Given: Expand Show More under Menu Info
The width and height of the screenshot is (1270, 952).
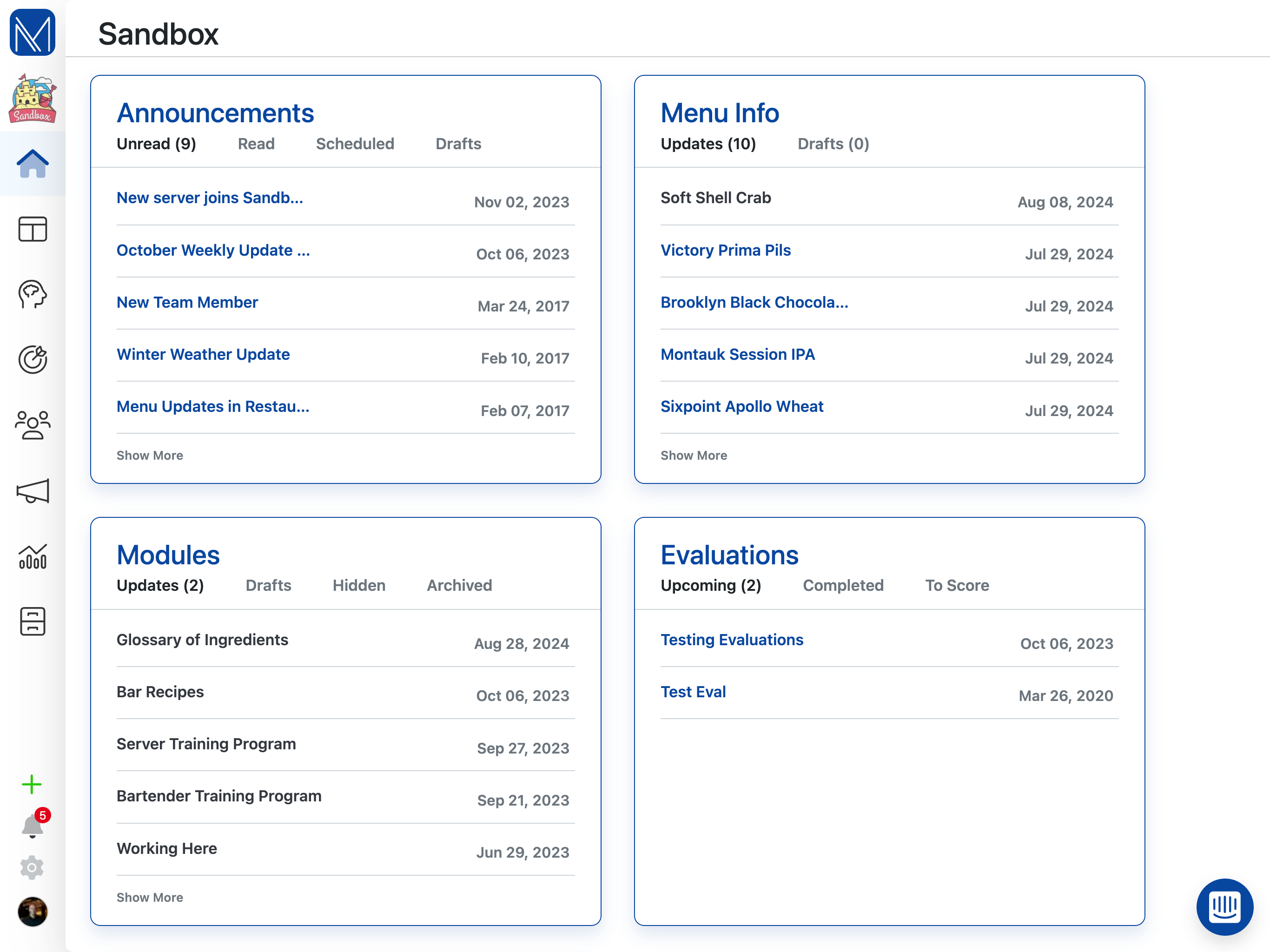Looking at the screenshot, I should pos(694,456).
